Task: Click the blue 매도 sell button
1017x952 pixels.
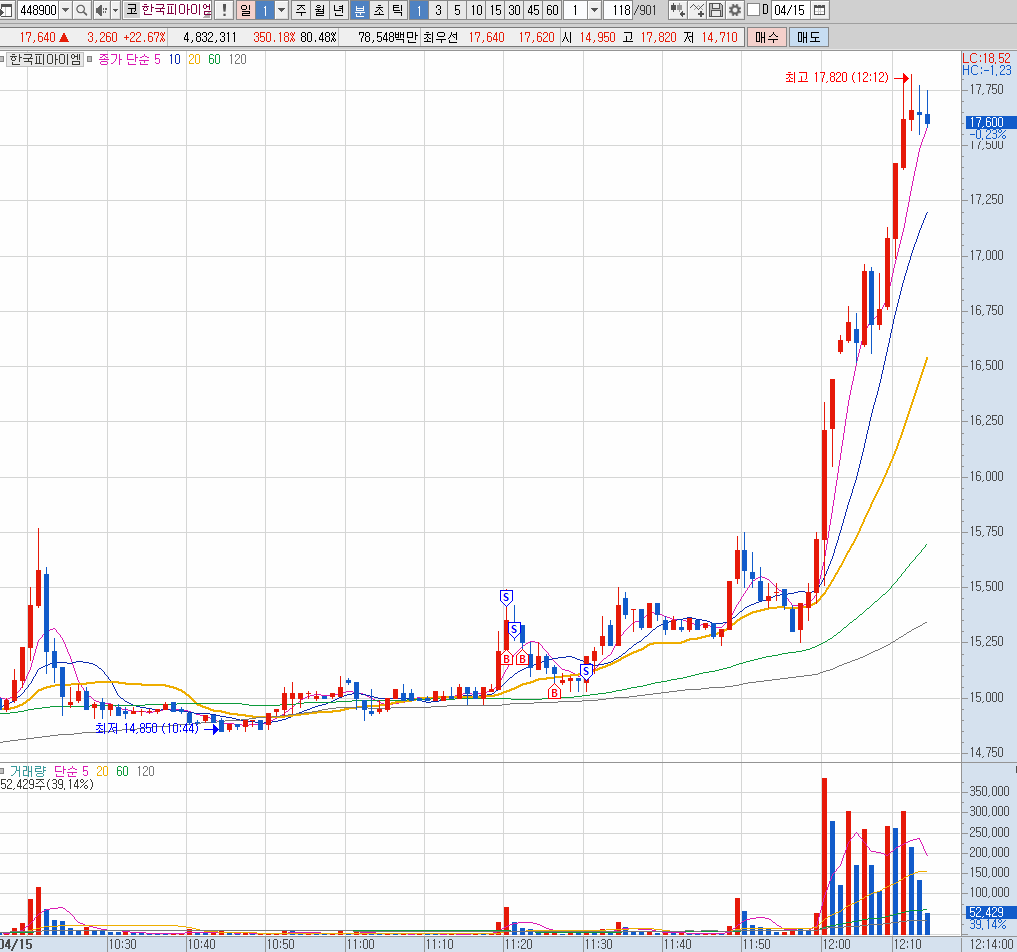Action: (807, 37)
